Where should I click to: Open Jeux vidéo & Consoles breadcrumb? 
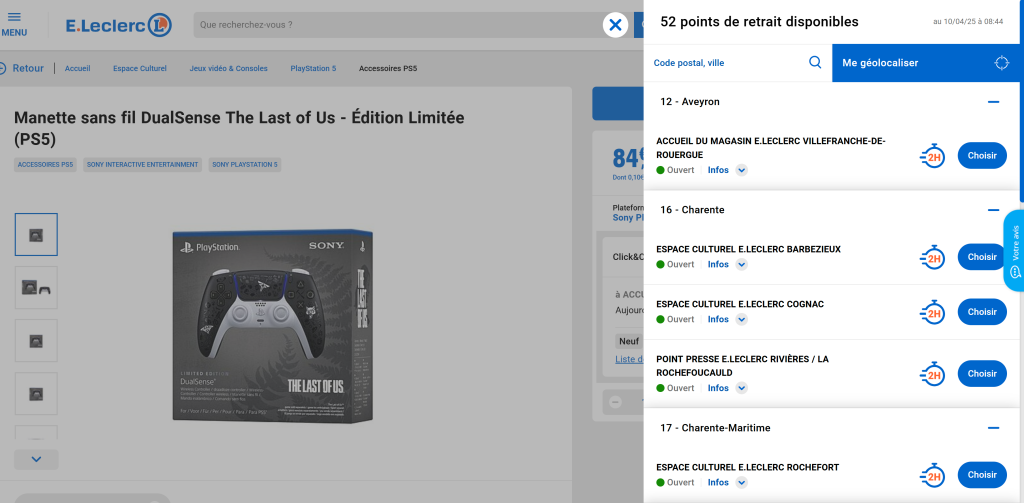pyautogui.click(x=229, y=68)
